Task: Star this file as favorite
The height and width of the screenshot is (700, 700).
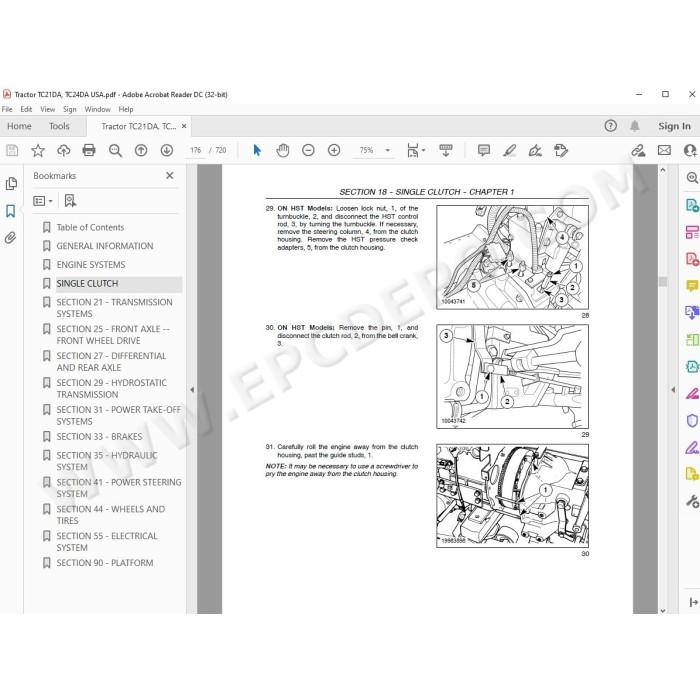Action: [x=38, y=150]
